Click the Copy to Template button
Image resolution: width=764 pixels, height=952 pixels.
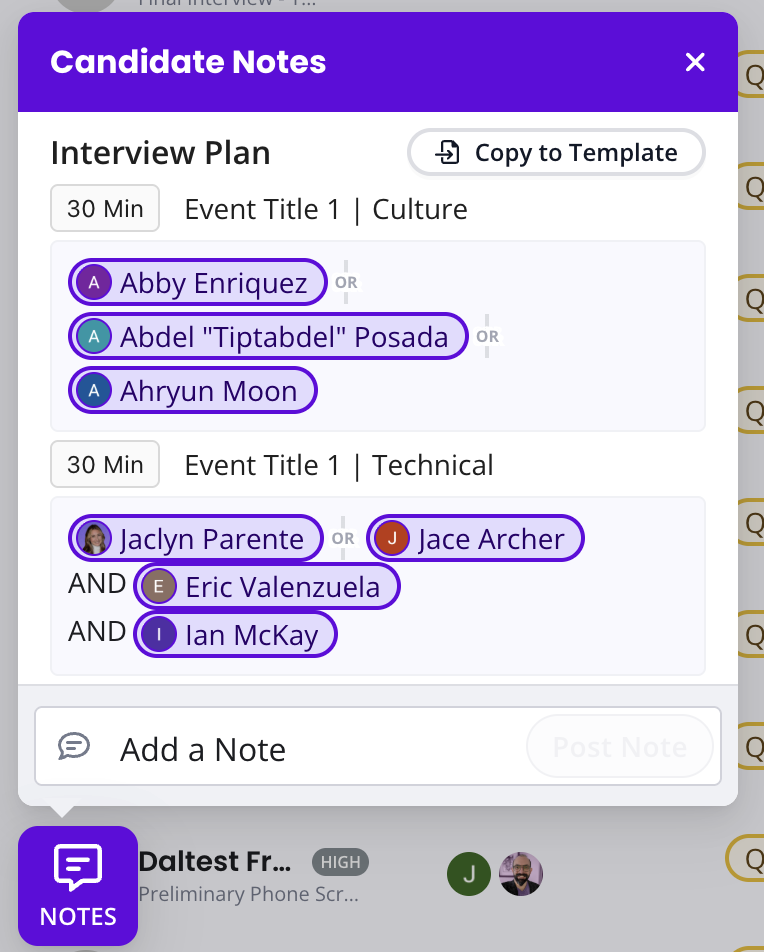click(556, 153)
